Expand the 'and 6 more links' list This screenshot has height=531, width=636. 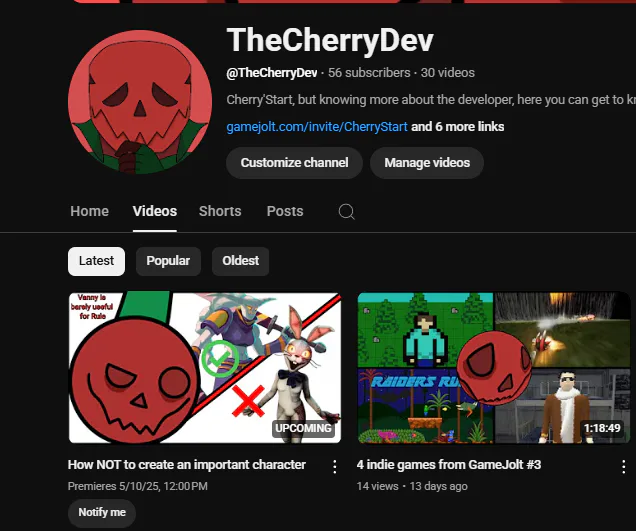tap(458, 127)
